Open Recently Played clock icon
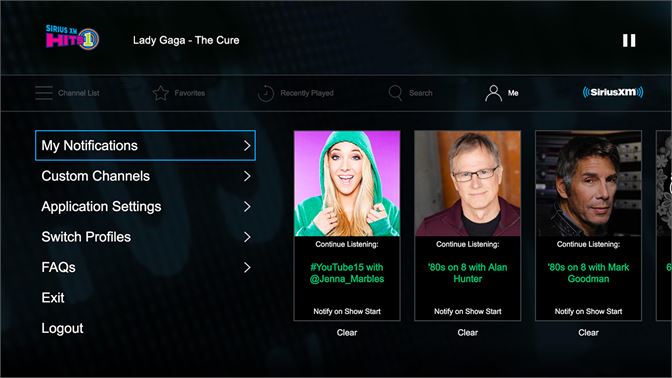The width and height of the screenshot is (672, 378). (x=265, y=93)
